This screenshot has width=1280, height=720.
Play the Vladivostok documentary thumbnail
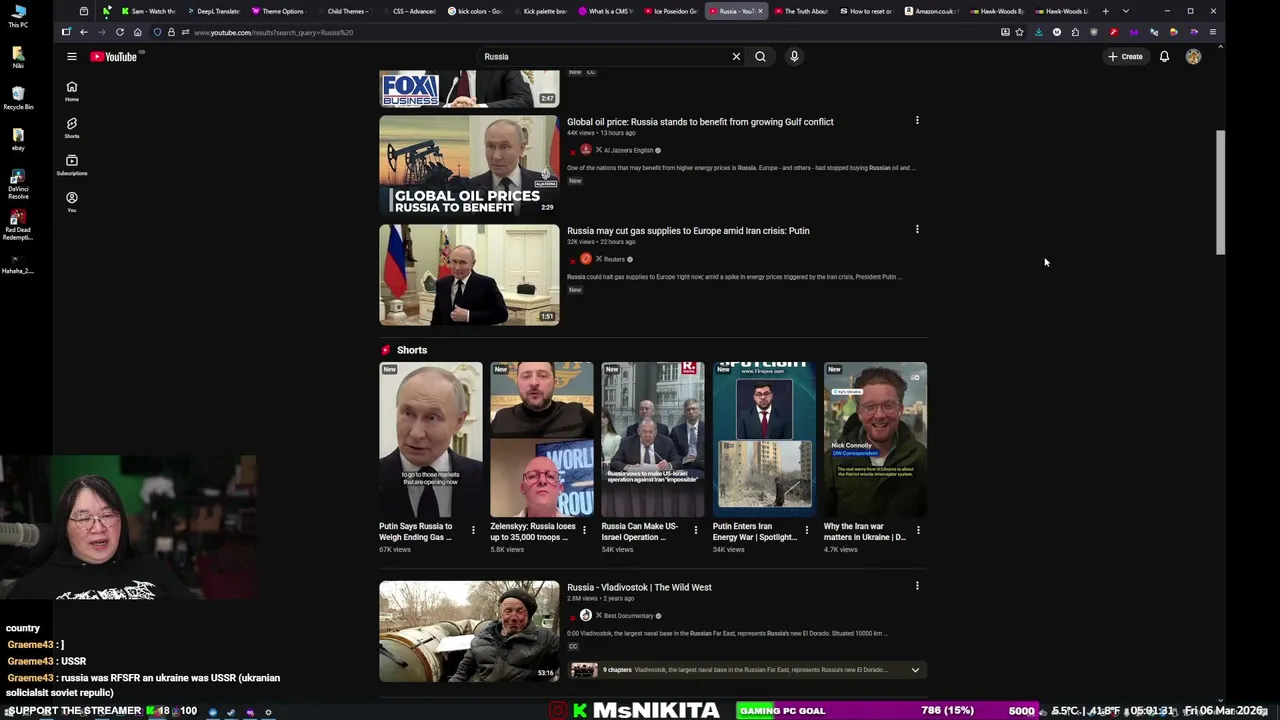click(469, 631)
